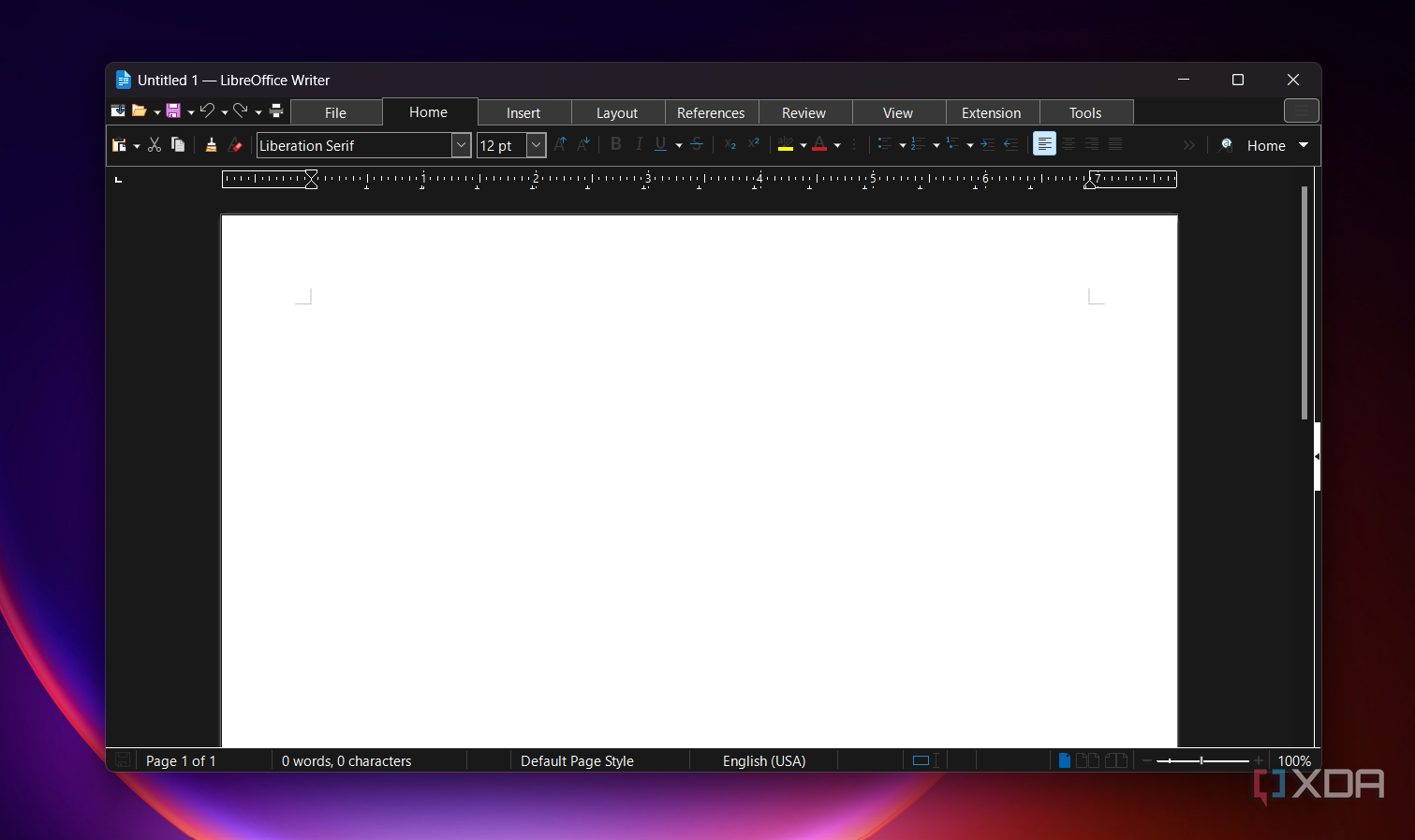Image resolution: width=1415 pixels, height=840 pixels.
Task: Open the File tab
Action: coord(336,112)
